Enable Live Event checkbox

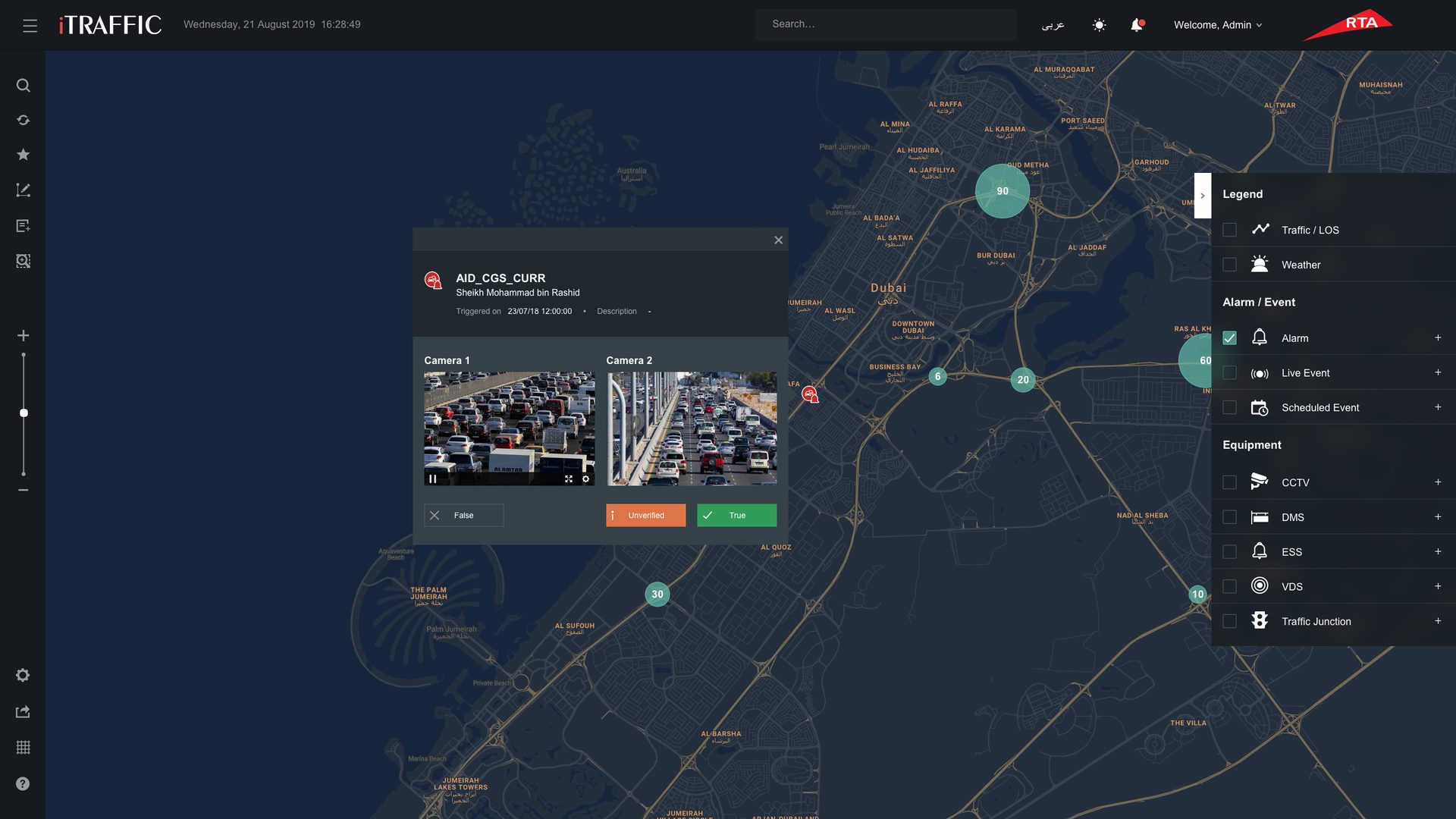tap(1229, 373)
